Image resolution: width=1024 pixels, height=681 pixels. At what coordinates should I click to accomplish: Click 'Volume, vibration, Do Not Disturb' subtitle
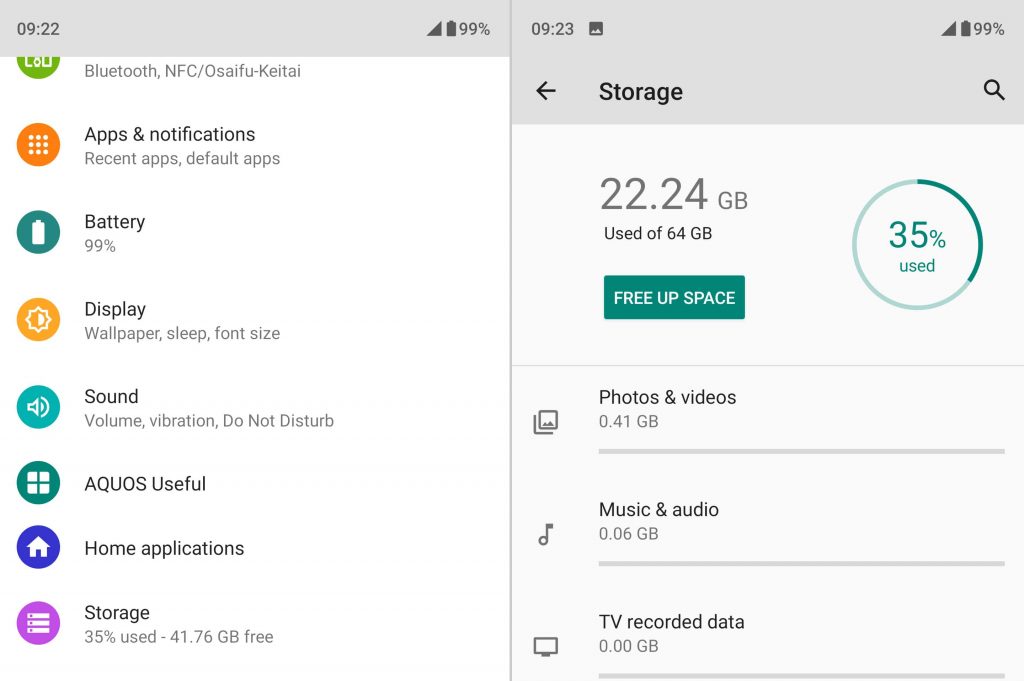[x=209, y=420]
